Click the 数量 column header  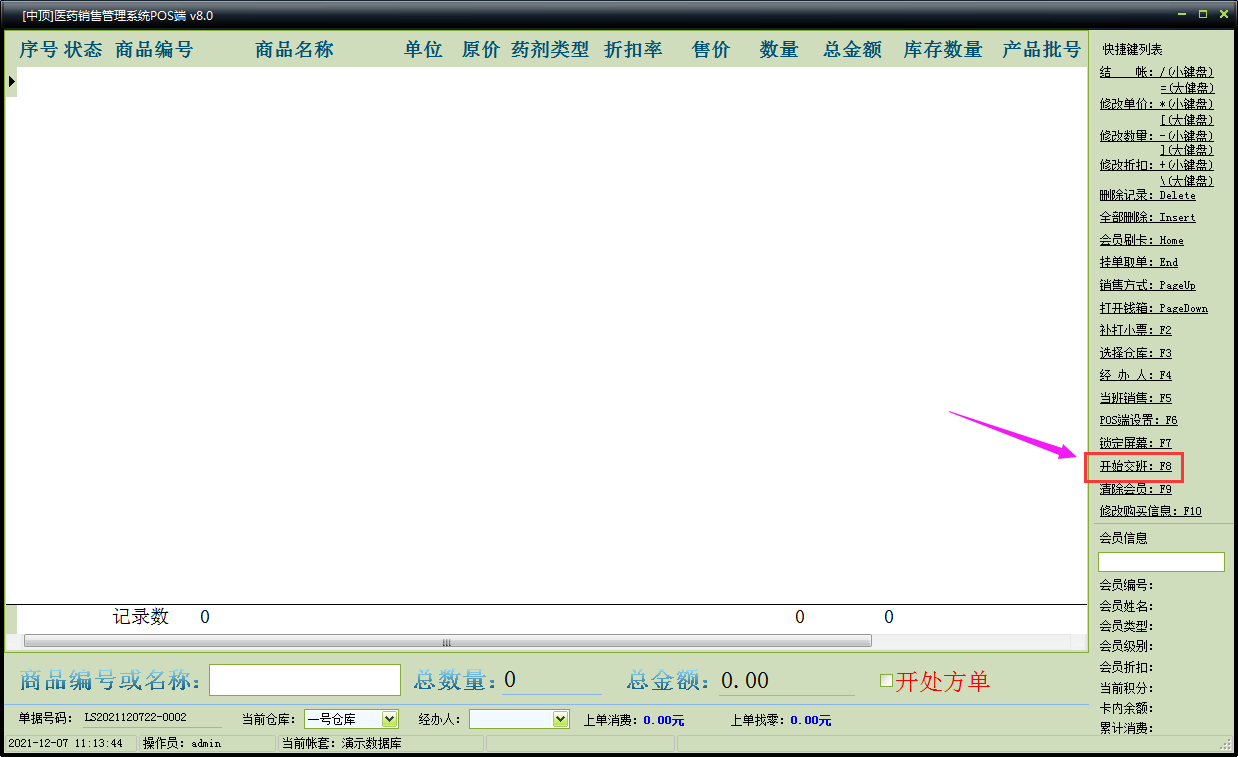click(x=779, y=50)
